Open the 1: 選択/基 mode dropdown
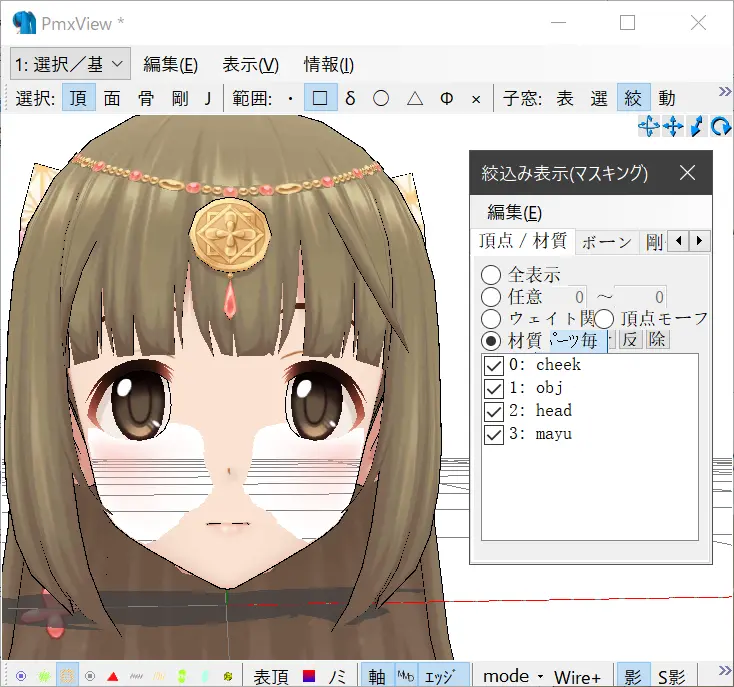The height and width of the screenshot is (687, 734). click(70, 64)
